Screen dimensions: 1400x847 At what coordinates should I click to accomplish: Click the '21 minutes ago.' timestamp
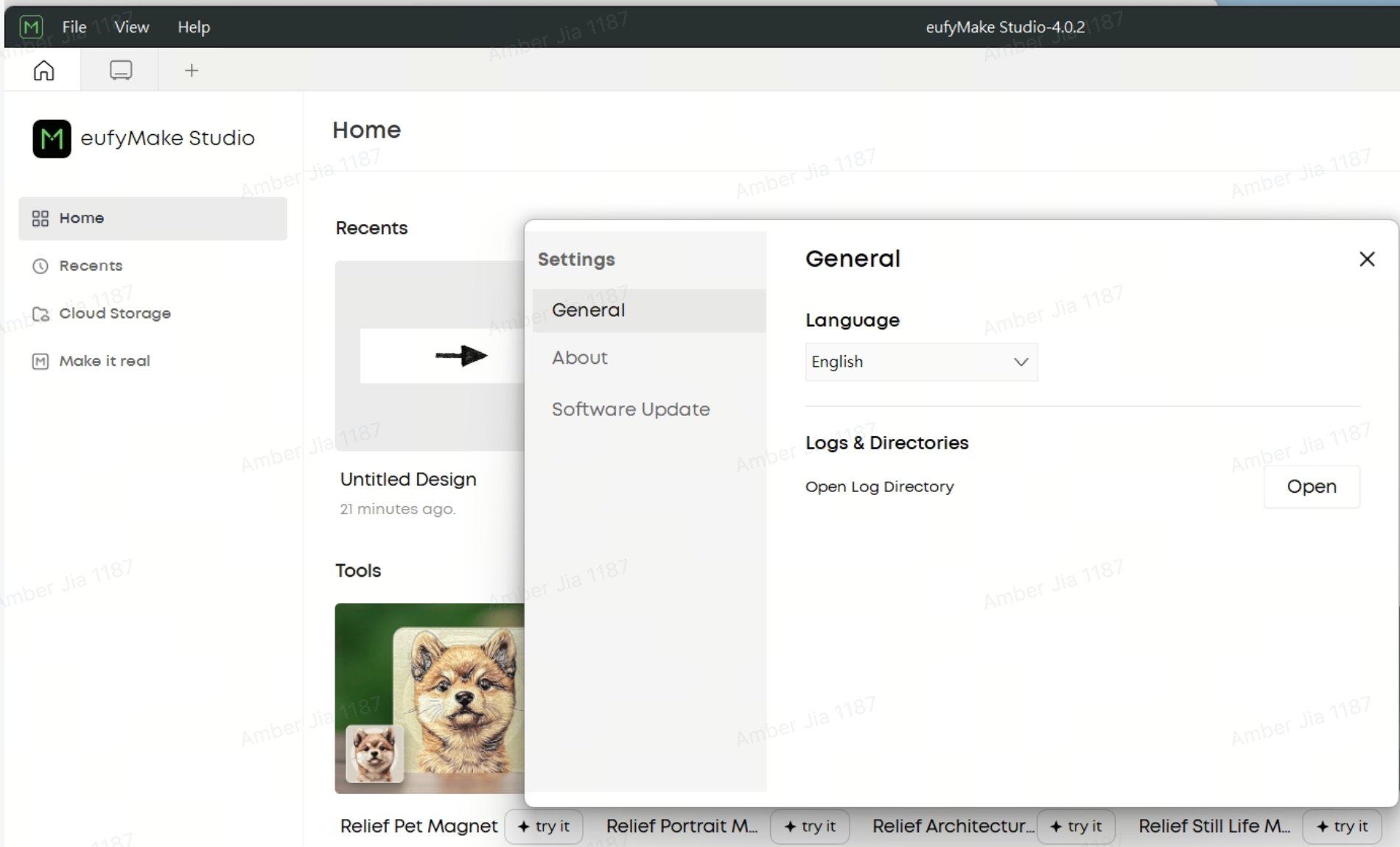[x=398, y=509]
